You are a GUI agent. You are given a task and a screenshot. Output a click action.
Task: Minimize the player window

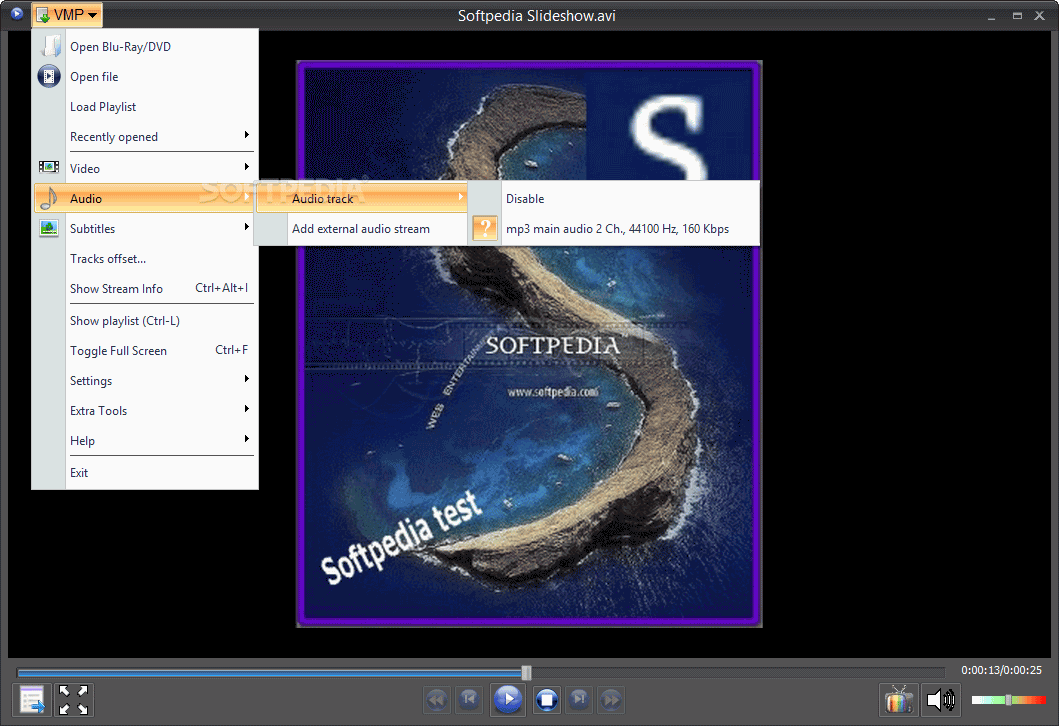(x=991, y=16)
